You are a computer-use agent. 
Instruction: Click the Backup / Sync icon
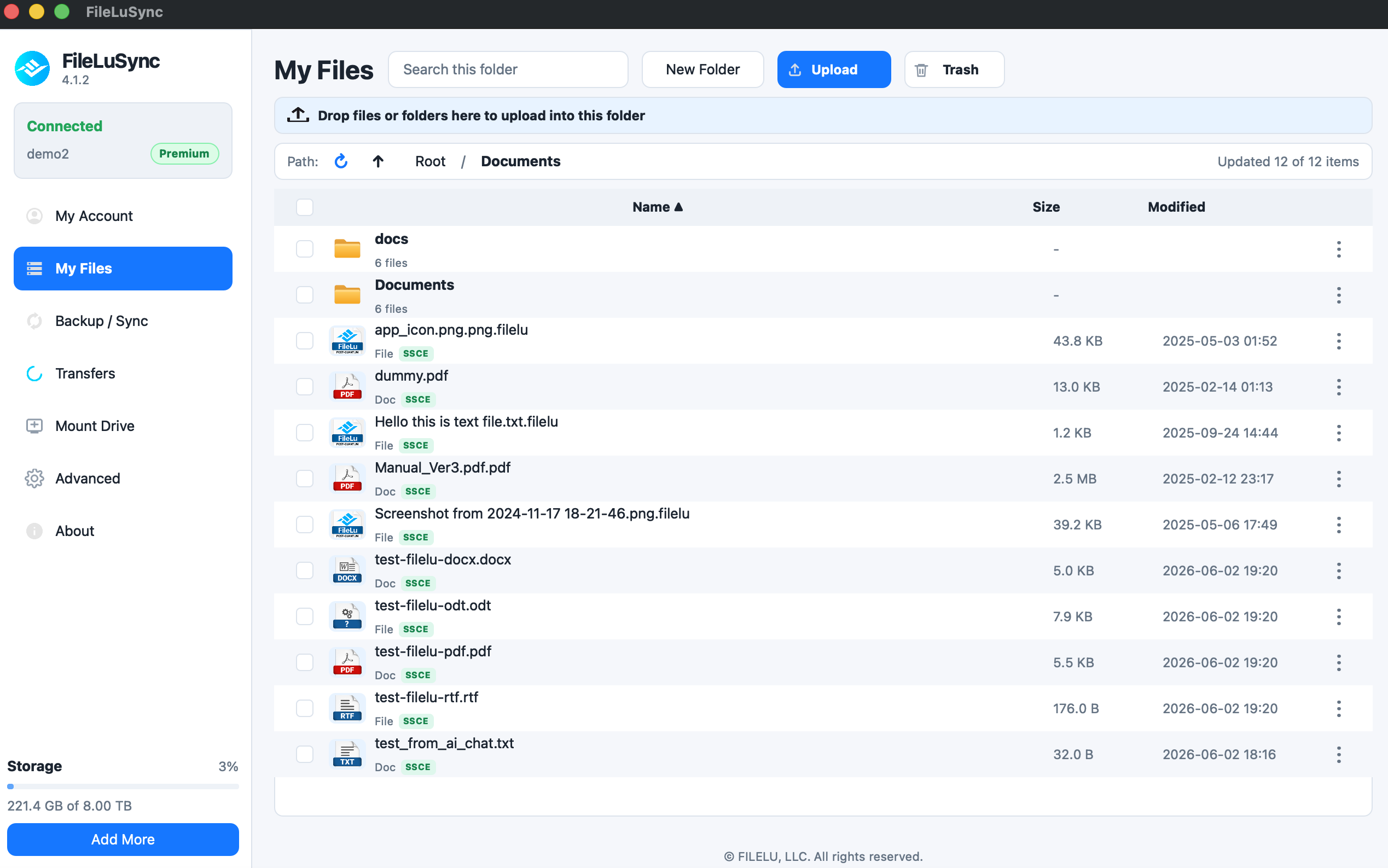(34, 321)
